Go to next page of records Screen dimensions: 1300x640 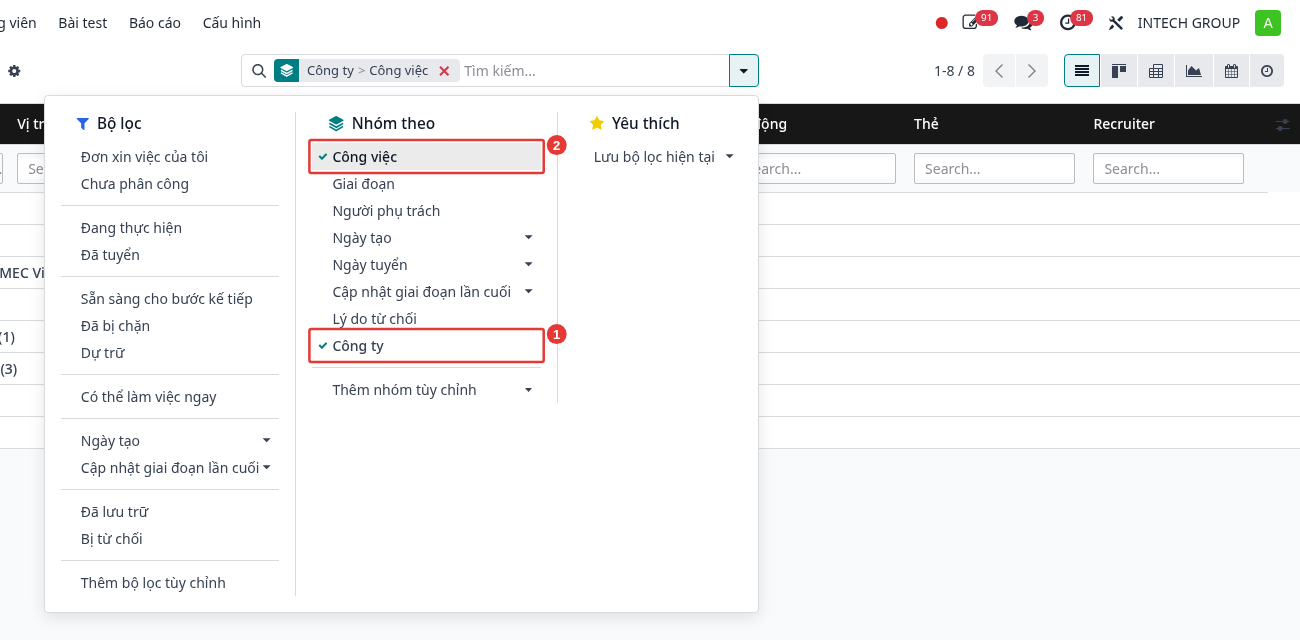tap(1032, 71)
